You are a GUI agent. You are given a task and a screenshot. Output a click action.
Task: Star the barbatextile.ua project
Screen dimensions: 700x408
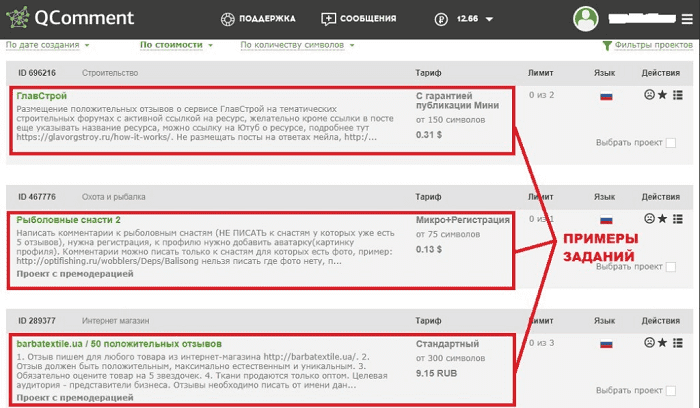pos(662,342)
